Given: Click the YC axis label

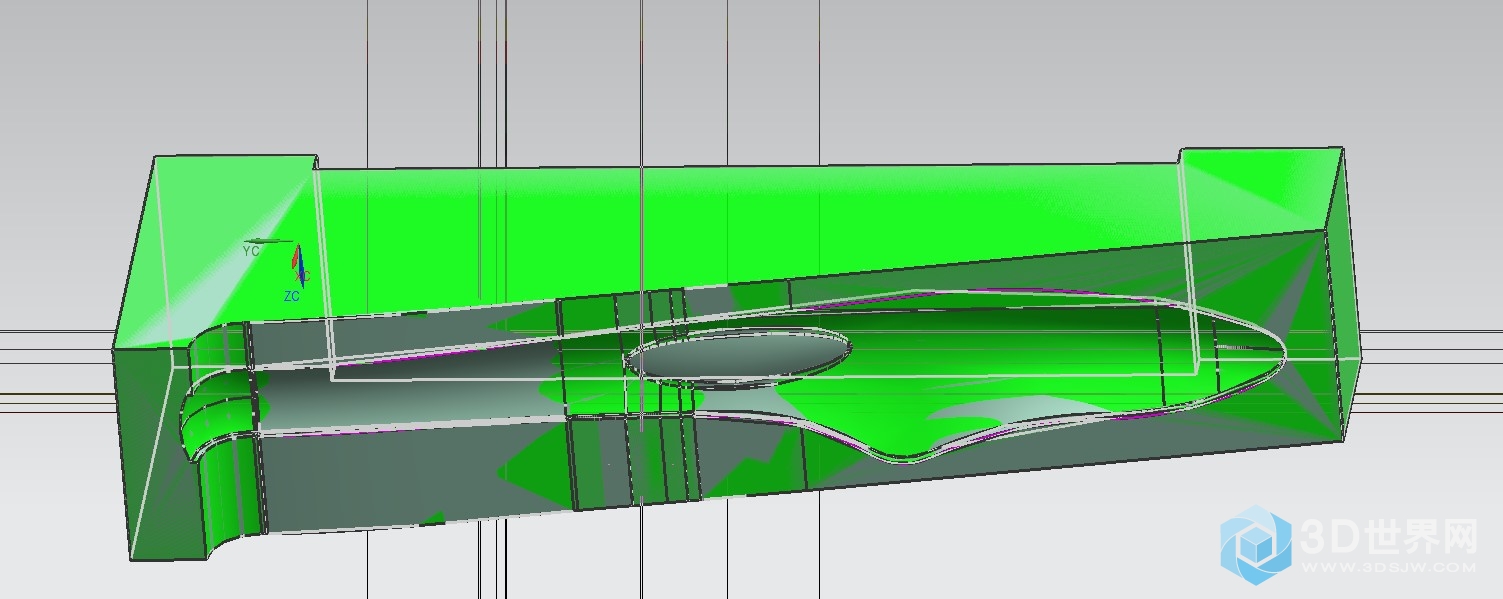Looking at the screenshot, I should pyautogui.click(x=251, y=252).
